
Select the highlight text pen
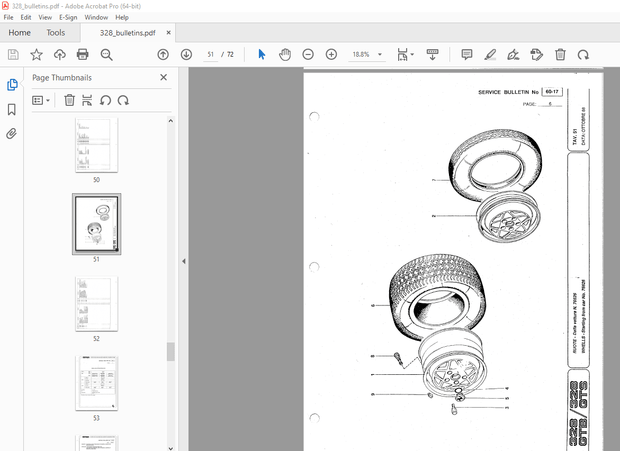click(490, 55)
